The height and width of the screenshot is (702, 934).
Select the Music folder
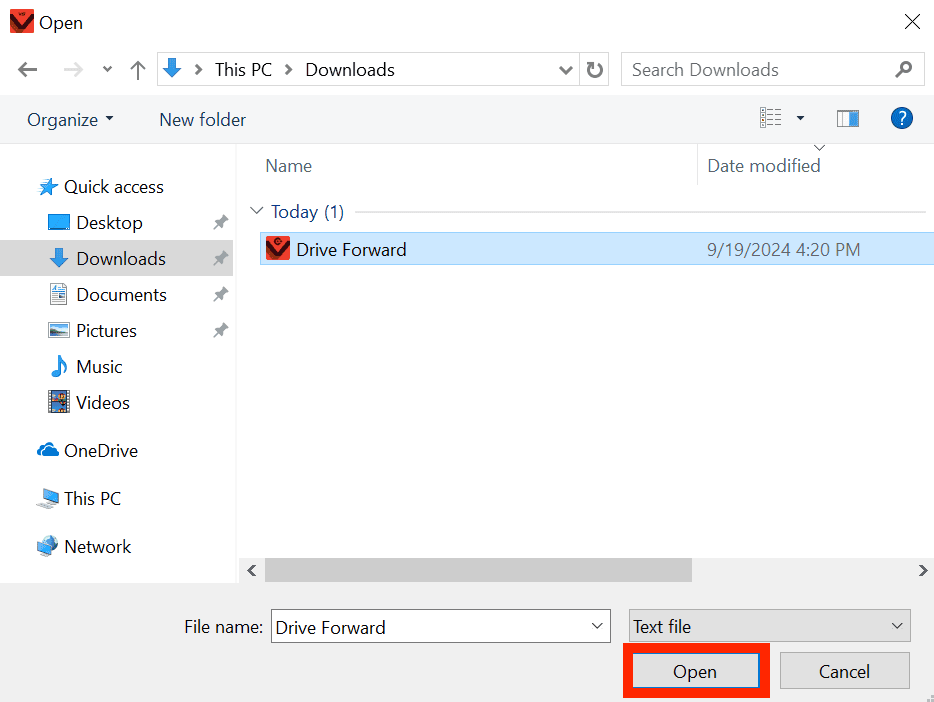pyautogui.click(x=97, y=366)
